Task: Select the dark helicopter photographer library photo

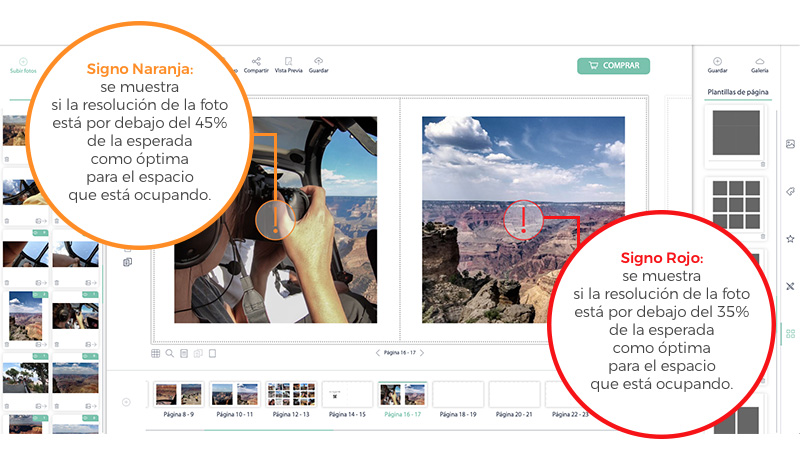Action: [x=76, y=316]
